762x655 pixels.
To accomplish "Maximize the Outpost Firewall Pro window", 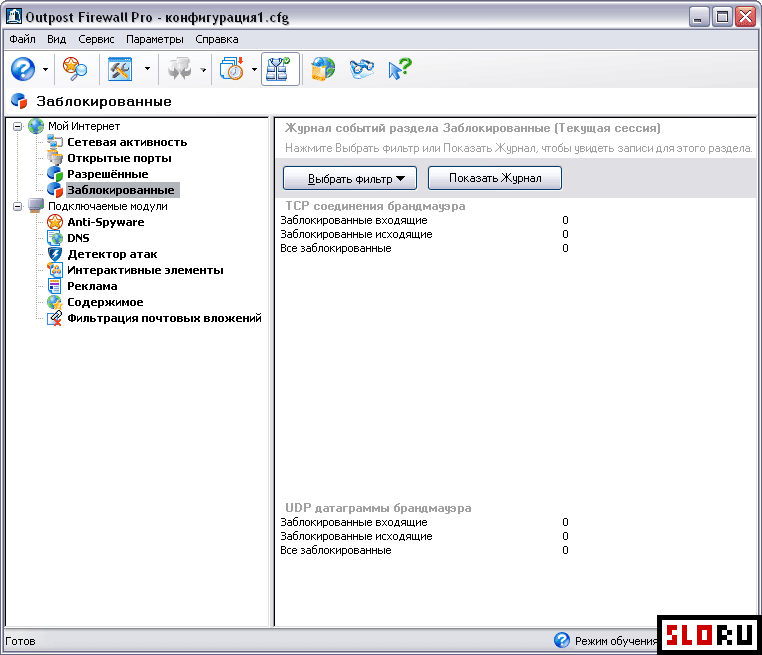I will [722, 17].
